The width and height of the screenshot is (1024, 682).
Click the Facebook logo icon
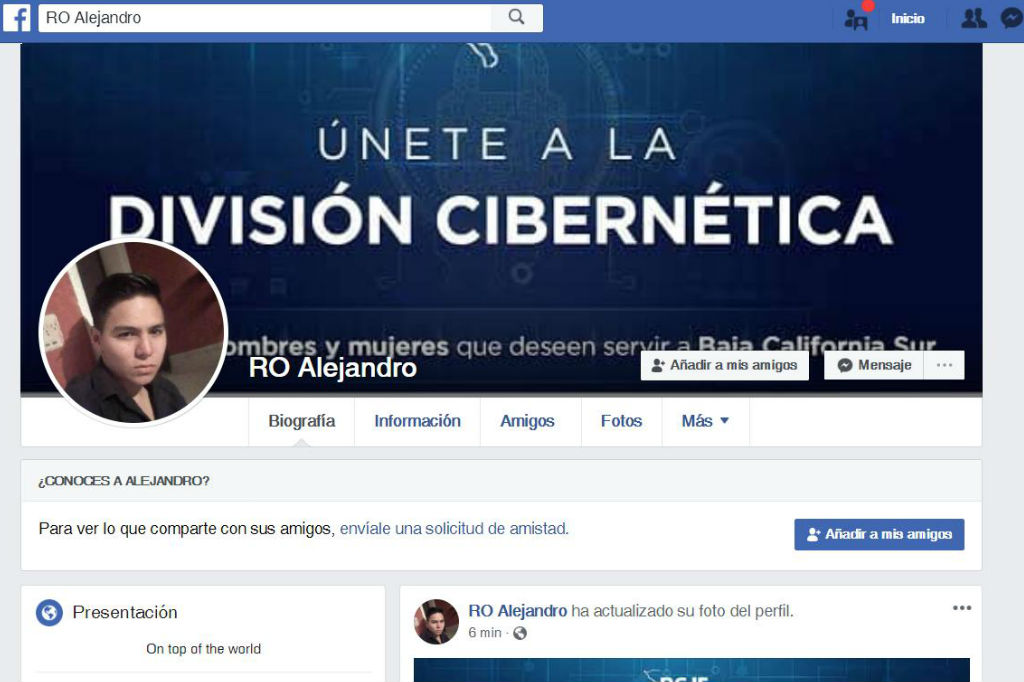coord(16,18)
